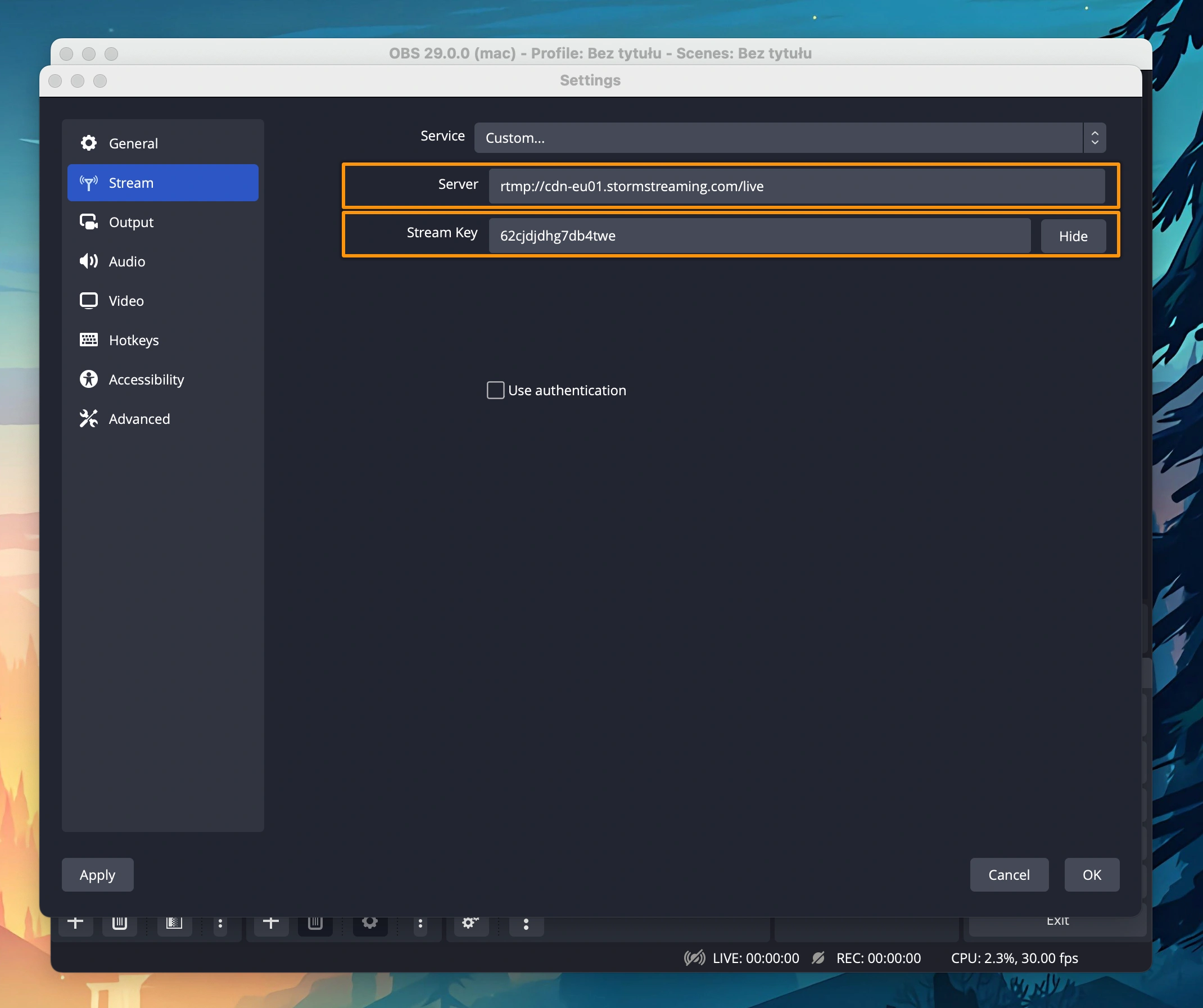
Task: Open the Audio settings section
Action: (126, 261)
